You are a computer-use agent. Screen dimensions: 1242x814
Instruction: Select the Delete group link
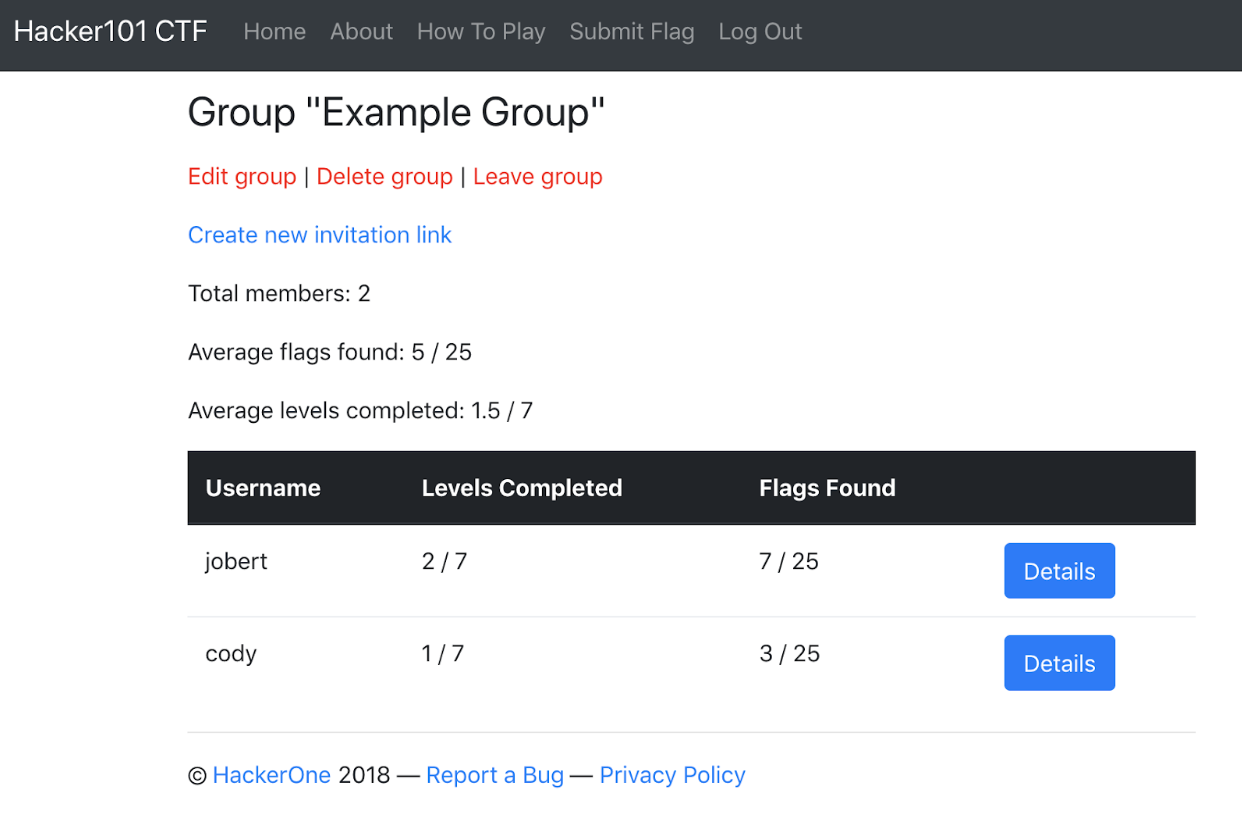point(384,177)
